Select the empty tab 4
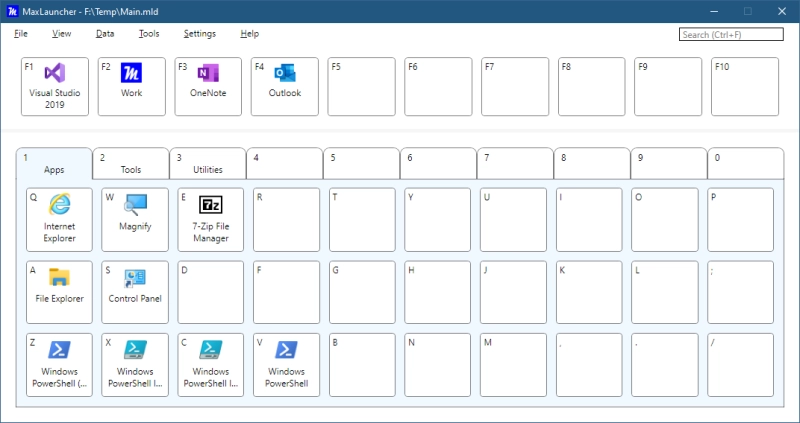The width and height of the screenshot is (800, 423). click(x=285, y=164)
